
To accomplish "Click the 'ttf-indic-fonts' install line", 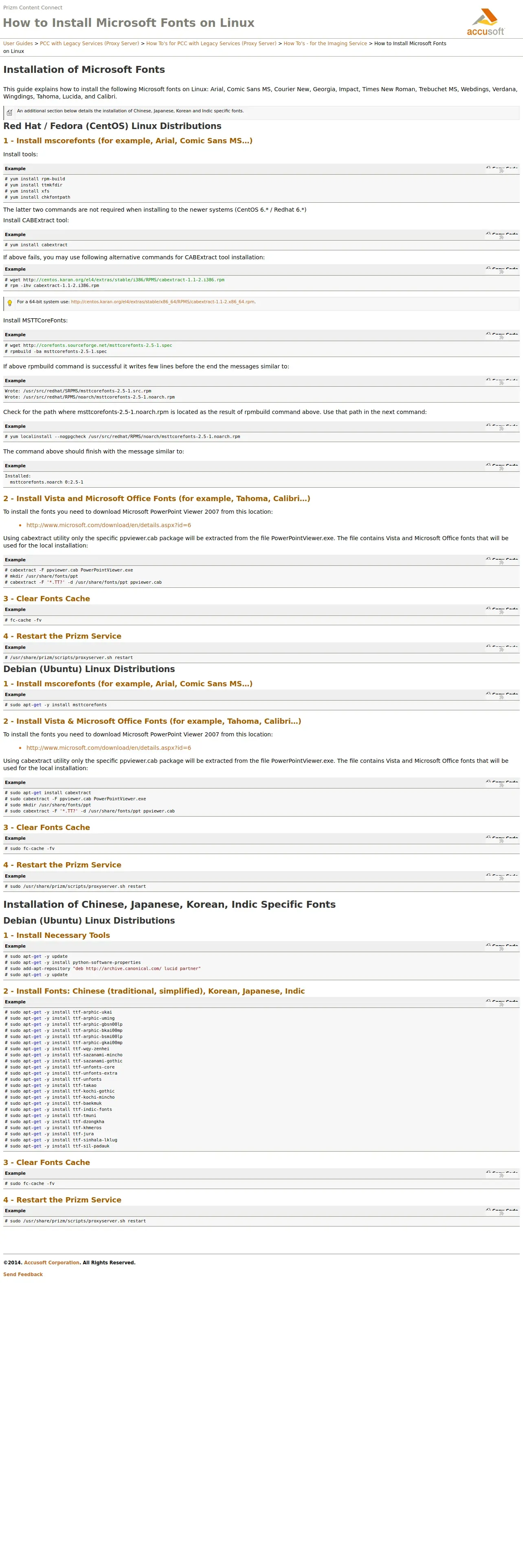I will [x=58, y=1110].
